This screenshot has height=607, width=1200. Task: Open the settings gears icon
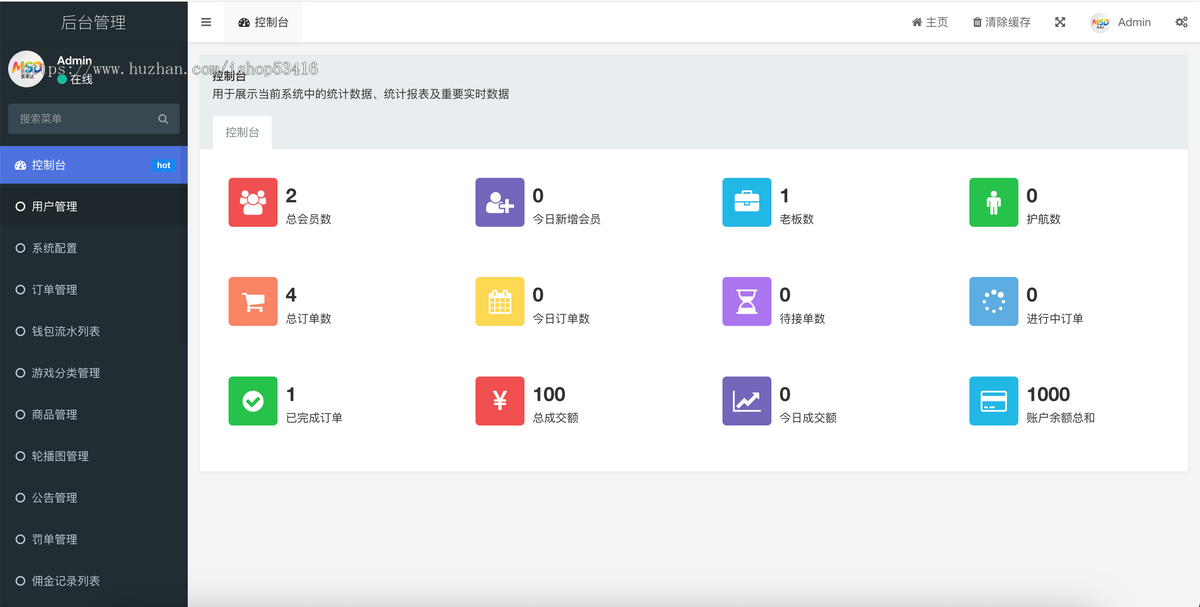click(x=1181, y=22)
